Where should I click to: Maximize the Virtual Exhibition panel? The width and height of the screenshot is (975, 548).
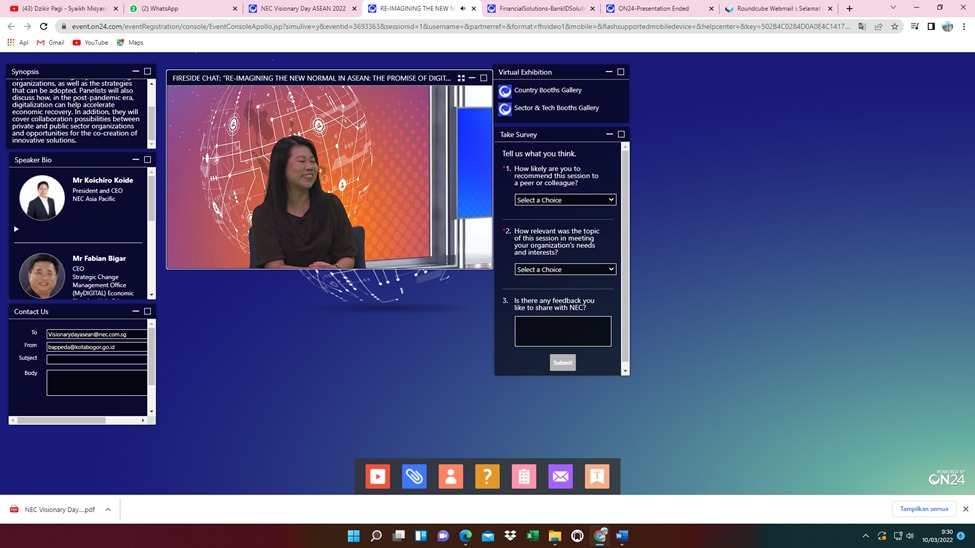(x=621, y=72)
